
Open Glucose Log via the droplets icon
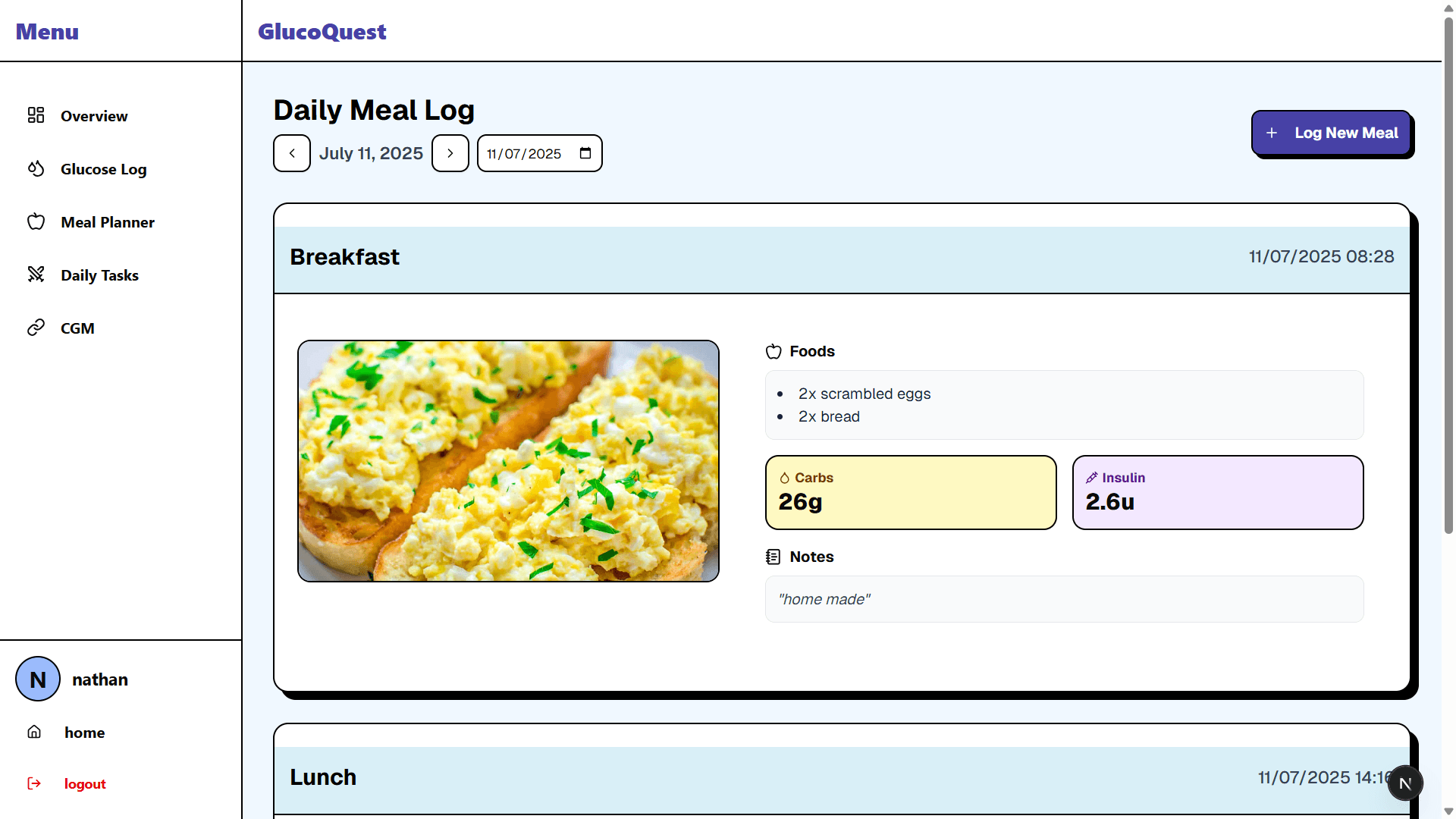pyautogui.click(x=36, y=168)
